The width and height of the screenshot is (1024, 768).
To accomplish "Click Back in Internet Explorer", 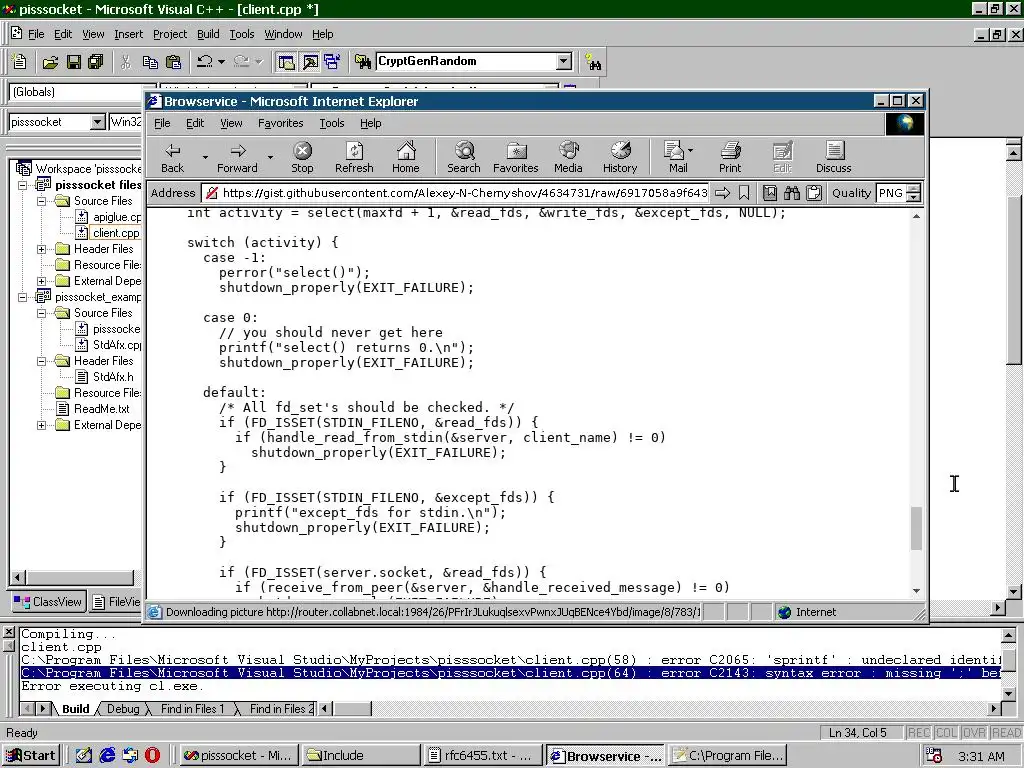I will coord(172,157).
